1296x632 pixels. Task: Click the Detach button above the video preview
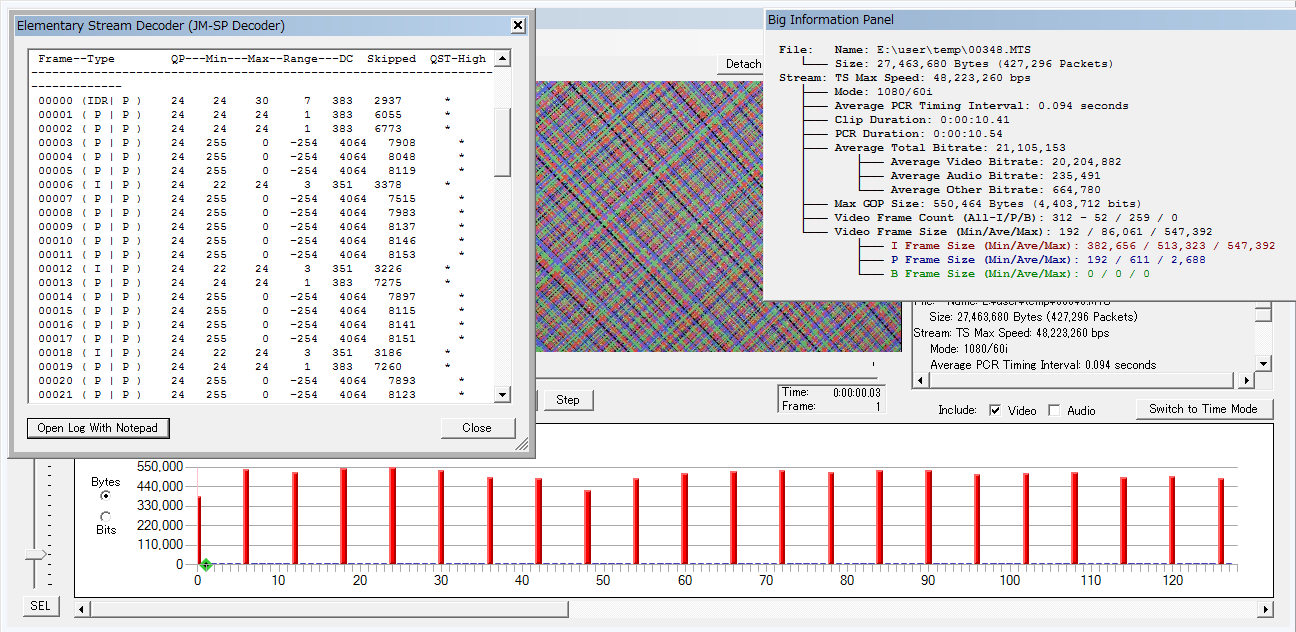743,64
